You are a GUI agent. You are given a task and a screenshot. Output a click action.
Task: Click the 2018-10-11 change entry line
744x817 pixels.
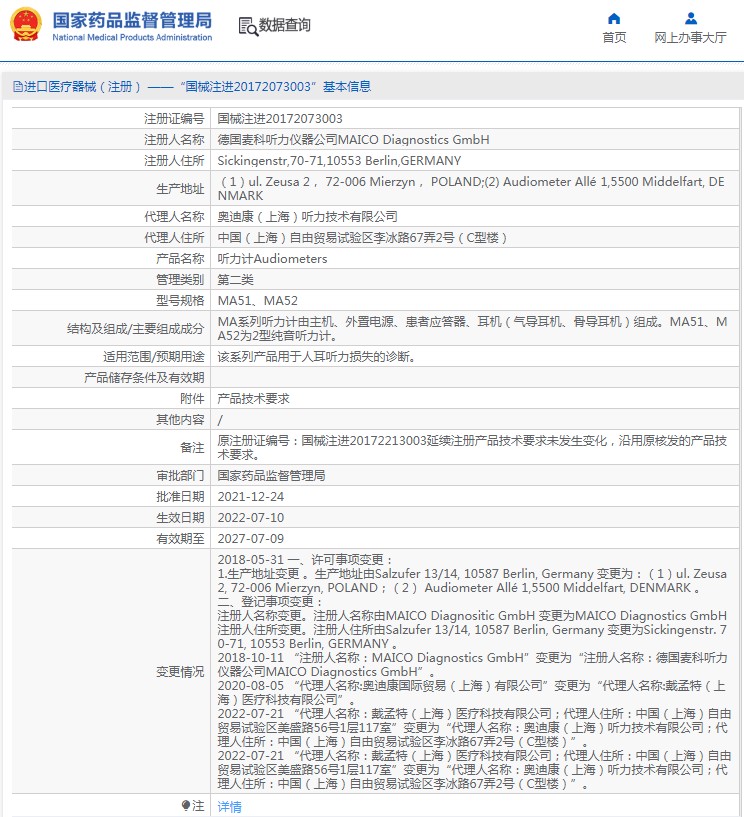[x=472, y=665]
